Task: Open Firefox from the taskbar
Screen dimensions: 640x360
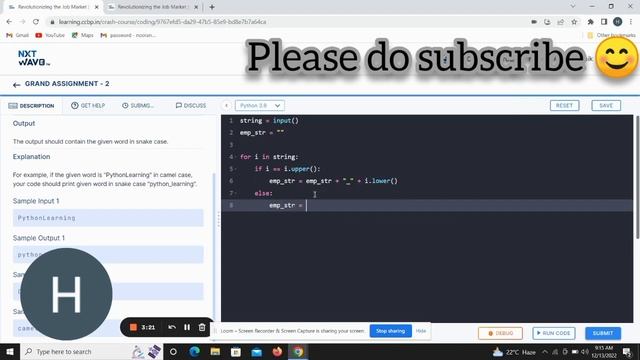Action: (x=277, y=351)
